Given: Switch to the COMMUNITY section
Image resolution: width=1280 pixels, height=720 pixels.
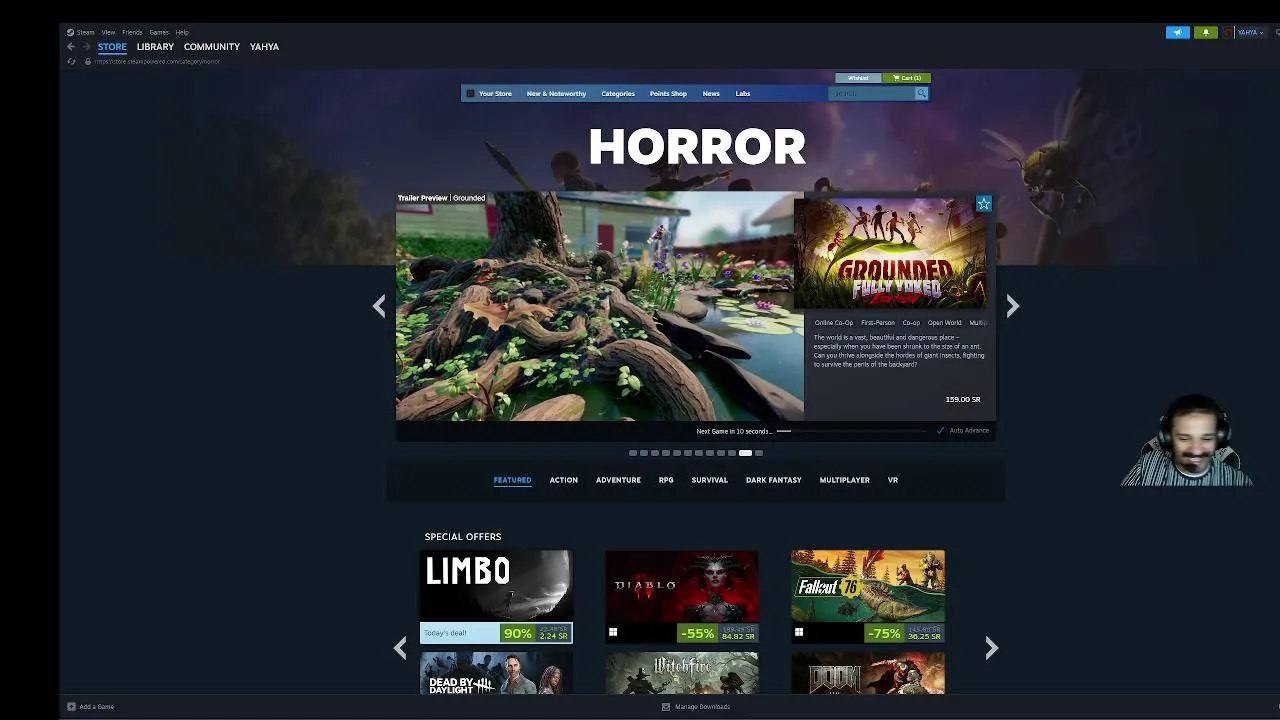Looking at the screenshot, I should (212, 47).
